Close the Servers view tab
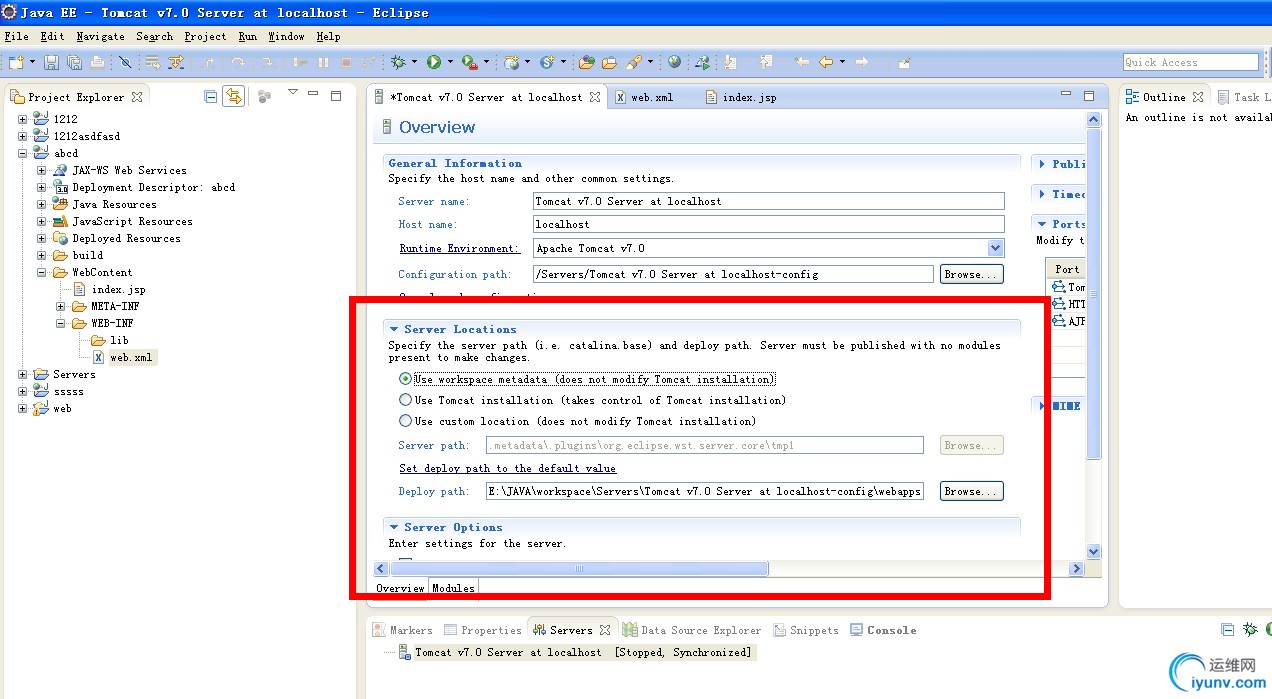Image resolution: width=1272 pixels, height=699 pixels. [x=604, y=630]
